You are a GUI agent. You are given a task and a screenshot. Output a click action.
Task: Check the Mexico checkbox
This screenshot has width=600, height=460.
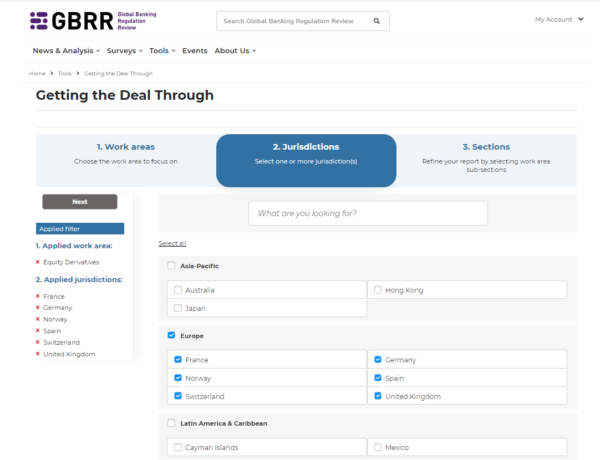click(378, 447)
